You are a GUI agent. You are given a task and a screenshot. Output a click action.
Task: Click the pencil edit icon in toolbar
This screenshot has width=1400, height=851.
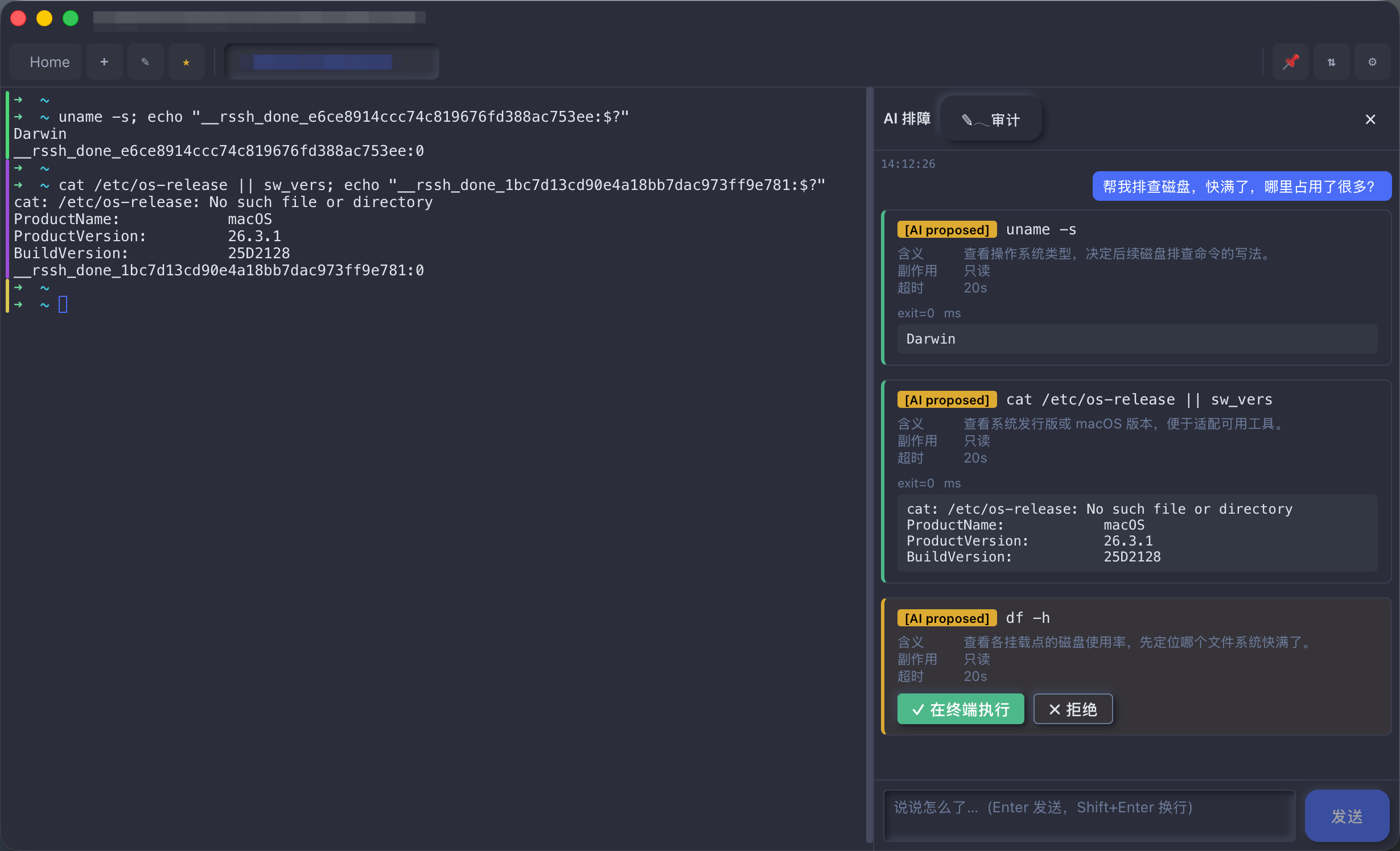point(145,62)
